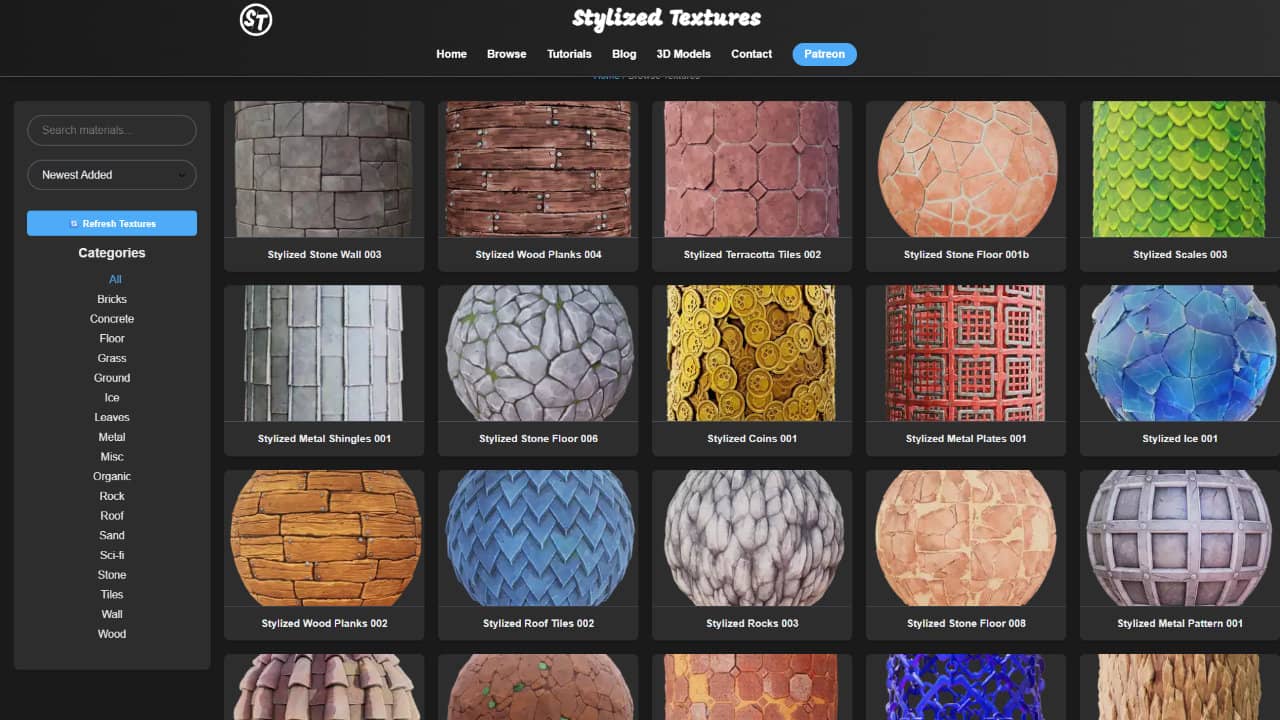Viewport: 1280px width, 720px height.
Task: Open the Browse menu item
Action: point(506,54)
